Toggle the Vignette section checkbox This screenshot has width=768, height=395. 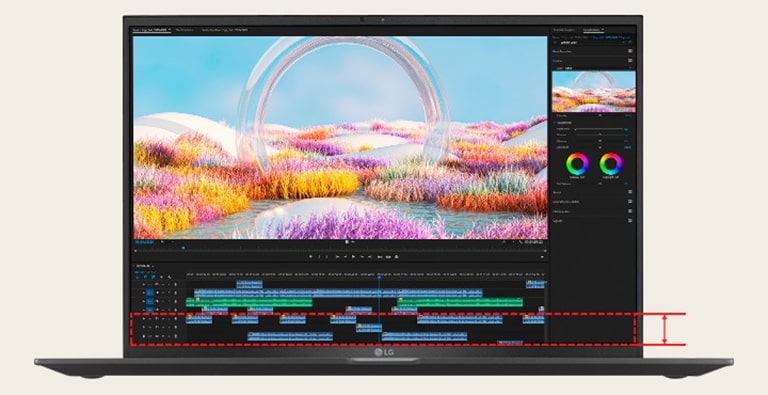click(x=630, y=221)
